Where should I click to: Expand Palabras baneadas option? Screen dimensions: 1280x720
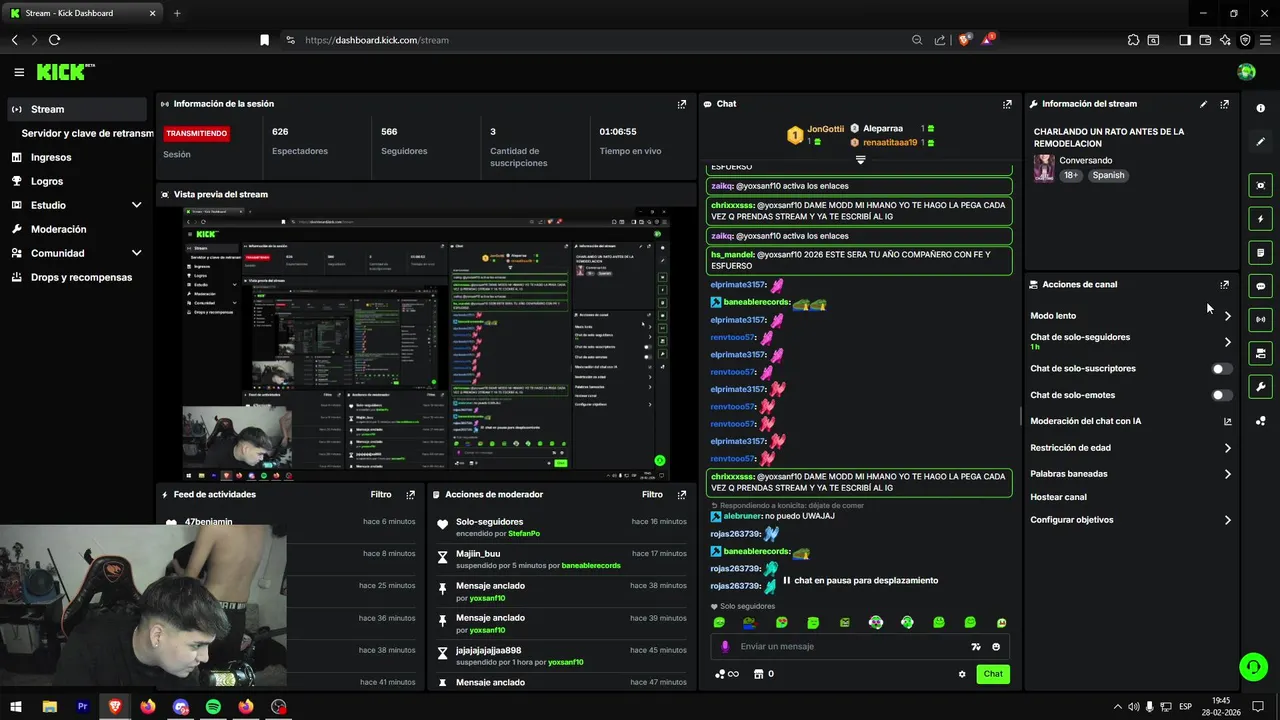[1227, 474]
